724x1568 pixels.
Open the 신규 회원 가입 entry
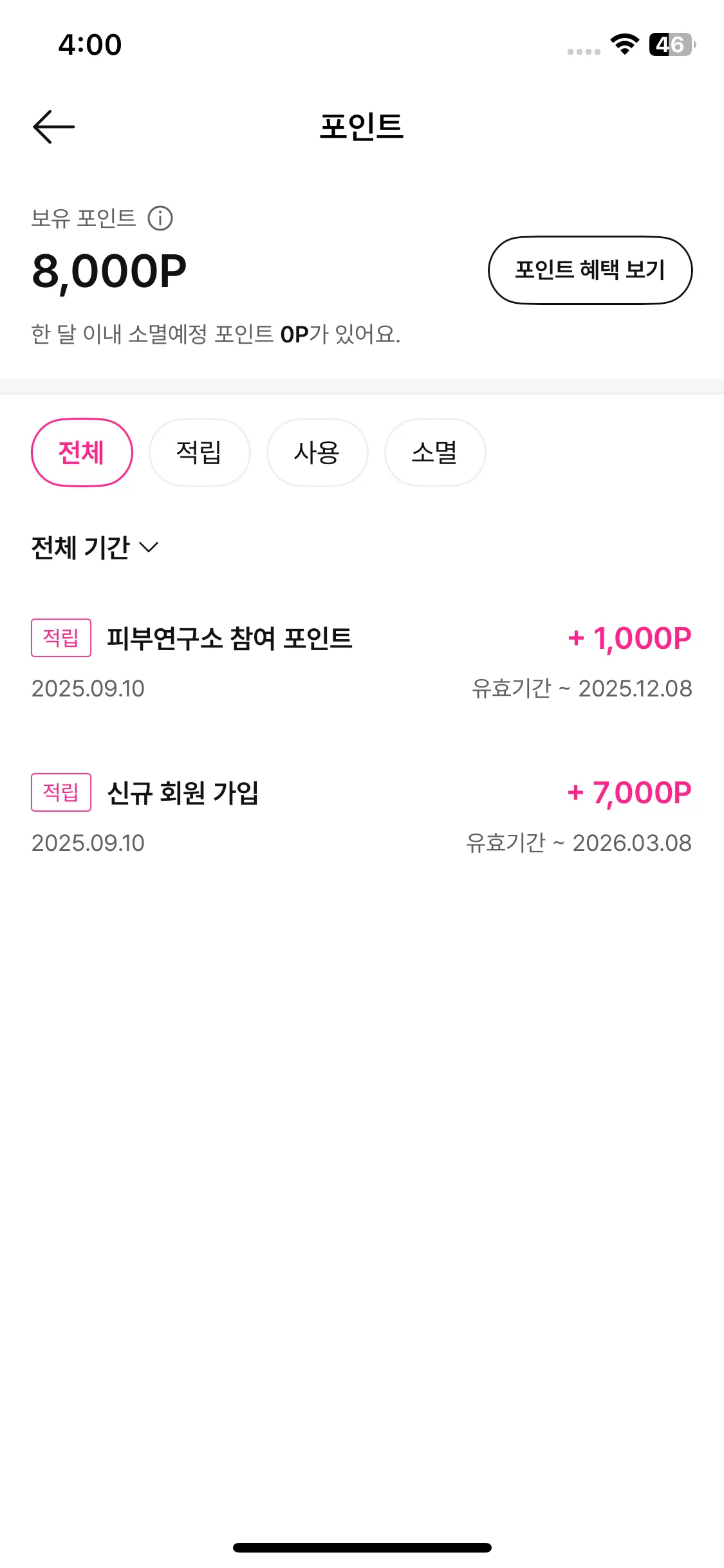[362, 817]
